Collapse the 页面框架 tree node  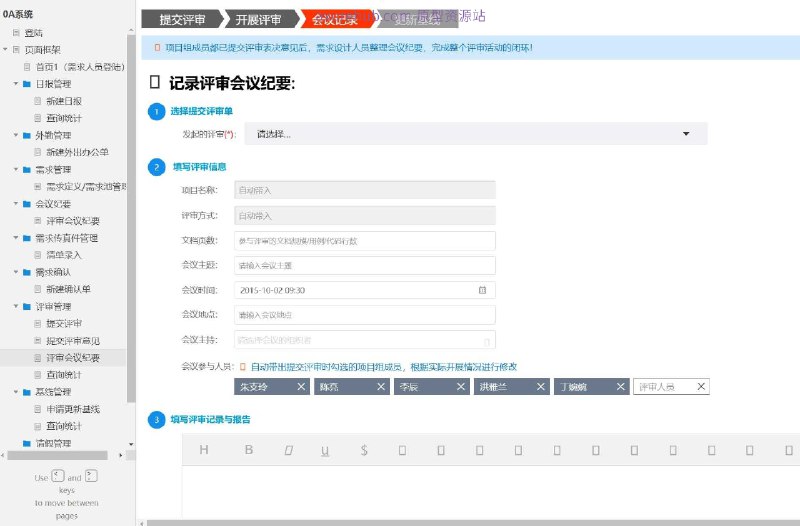click(x=5, y=49)
